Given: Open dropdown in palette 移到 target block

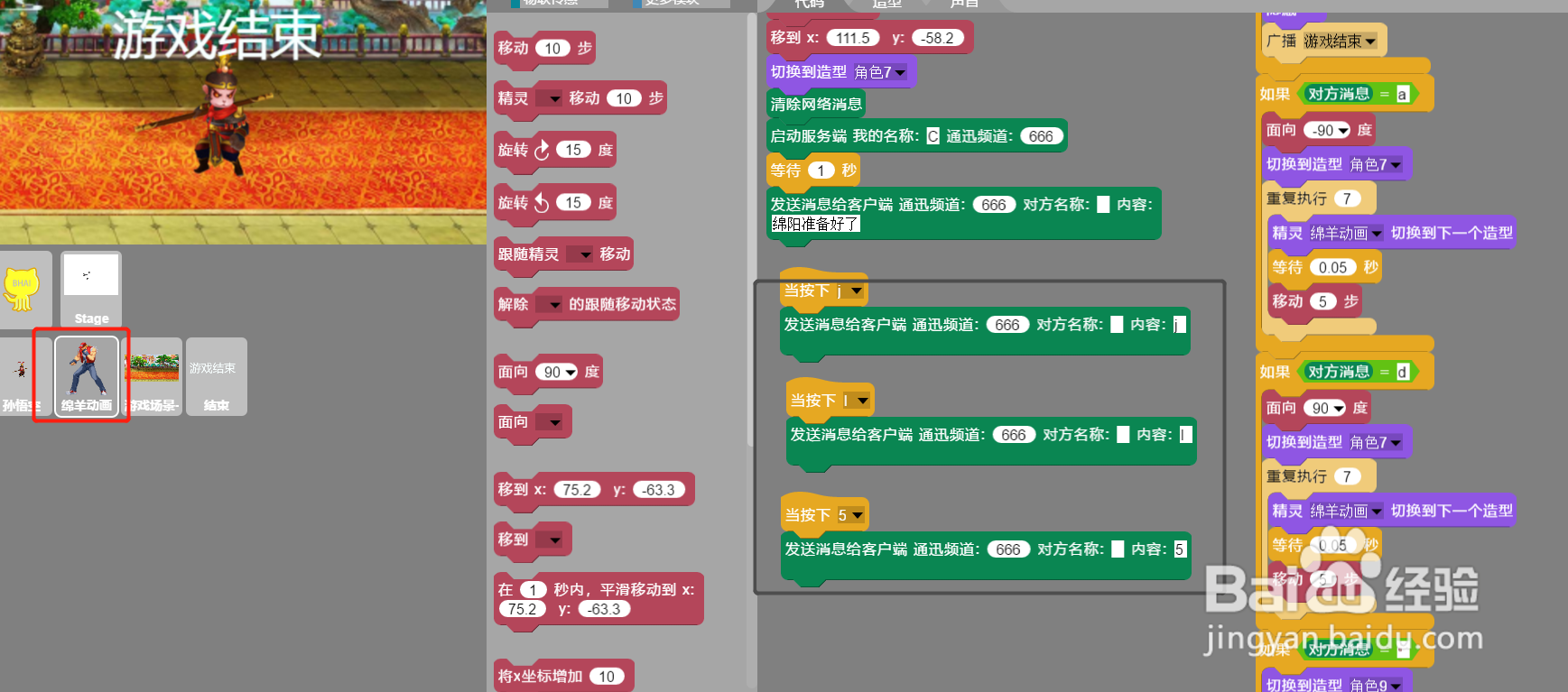Looking at the screenshot, I should [x=550, y=540].
